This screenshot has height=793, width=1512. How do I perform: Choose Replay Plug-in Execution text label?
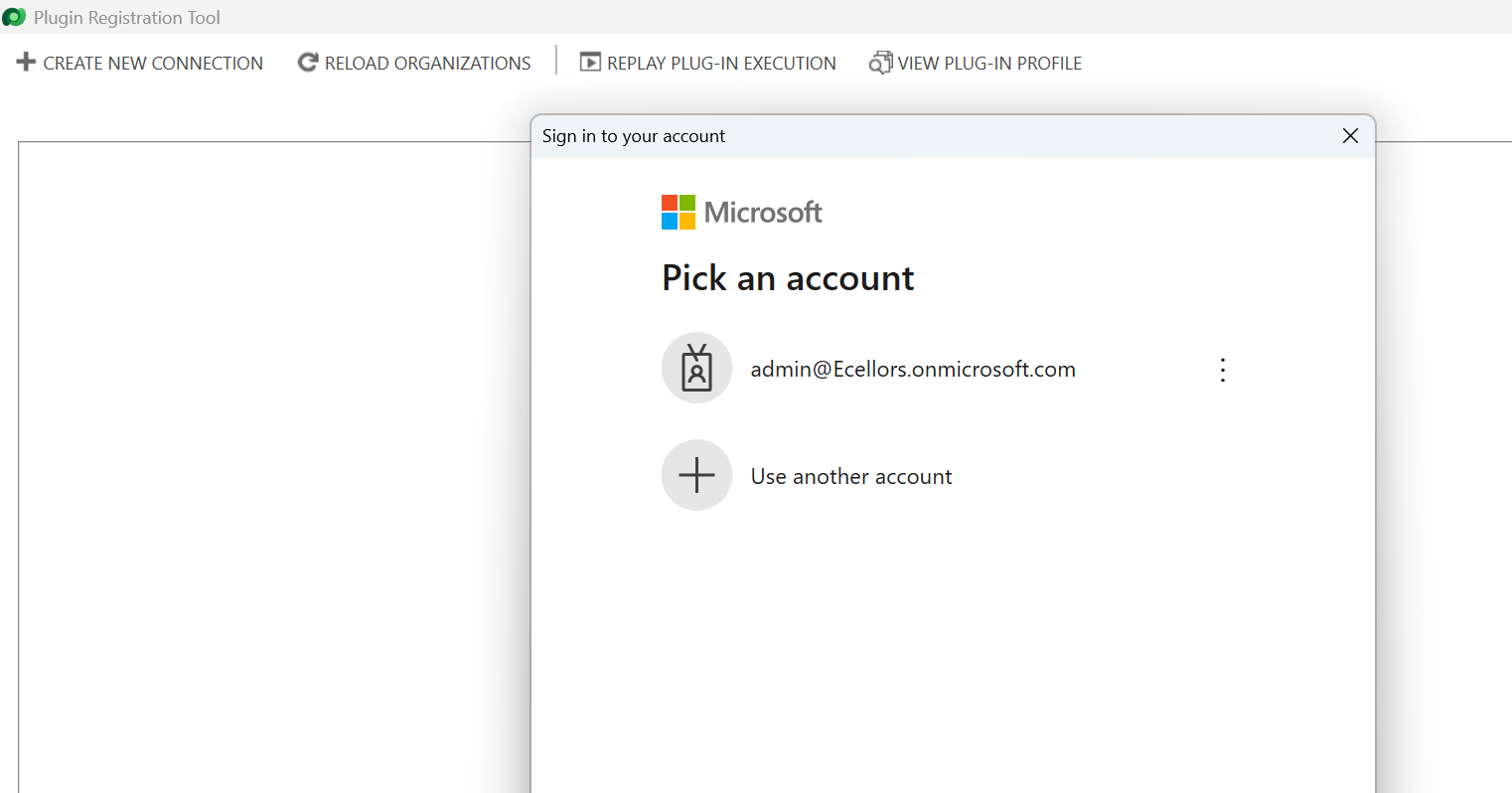coord(721,64)
